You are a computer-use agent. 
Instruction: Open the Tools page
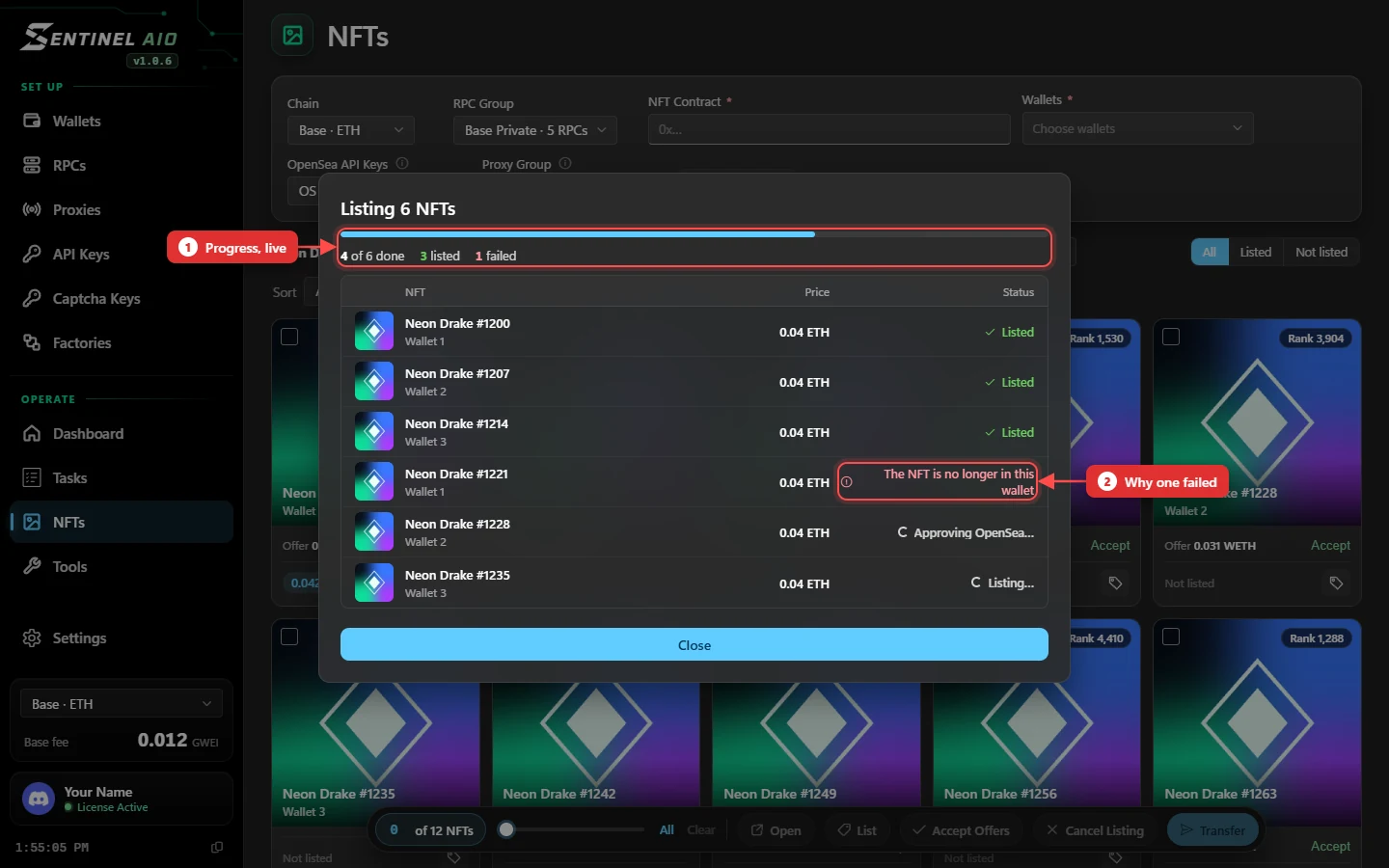coord(122,567)
